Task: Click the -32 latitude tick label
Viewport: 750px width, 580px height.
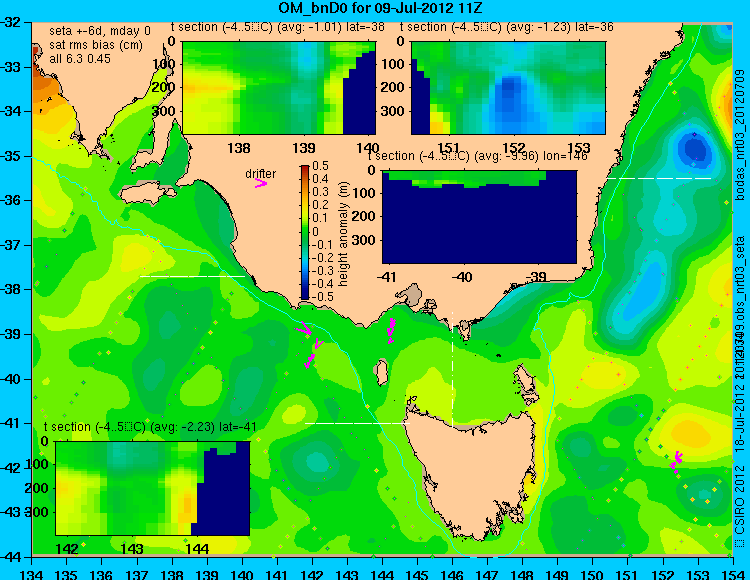Action: (x=11, y=22)
